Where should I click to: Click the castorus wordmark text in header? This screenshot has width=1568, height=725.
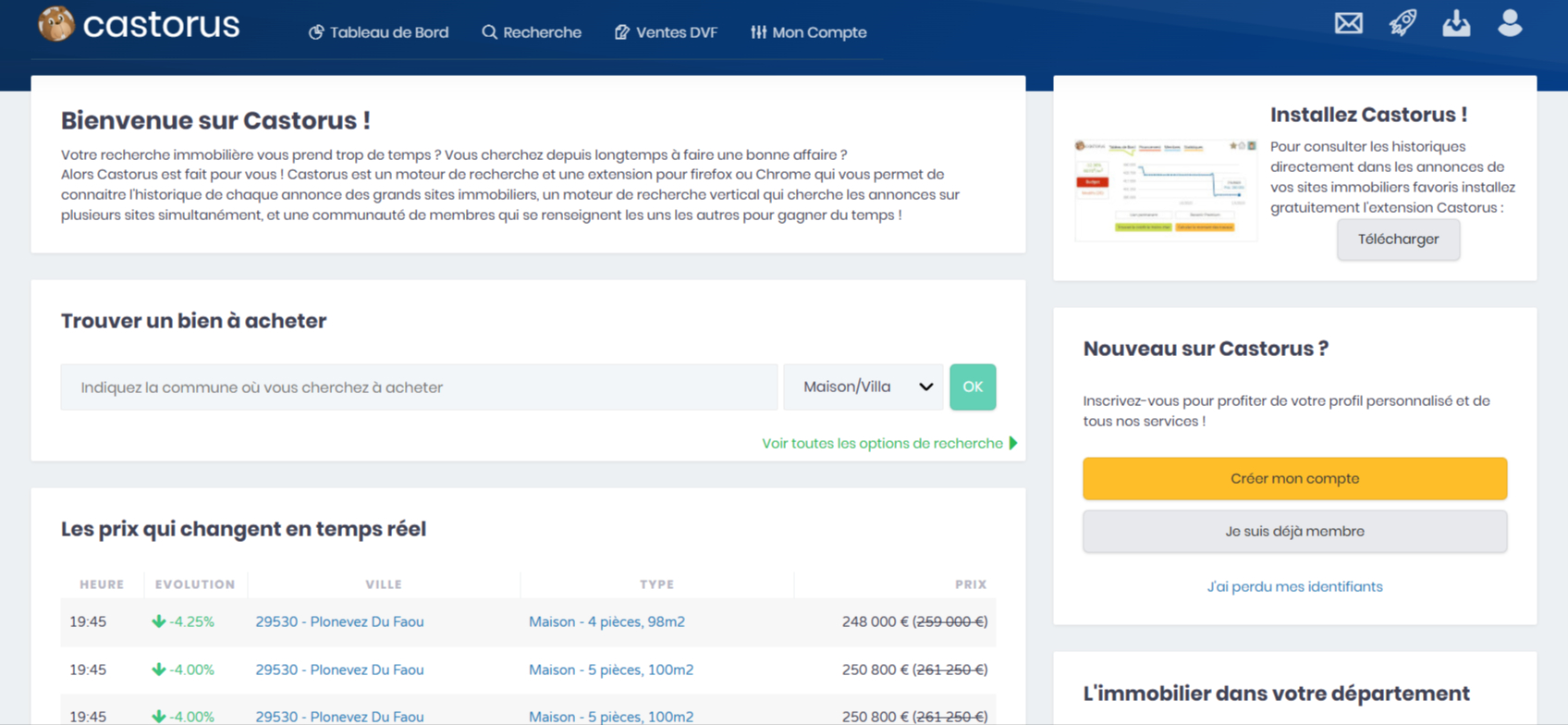(x=161, y=25)
